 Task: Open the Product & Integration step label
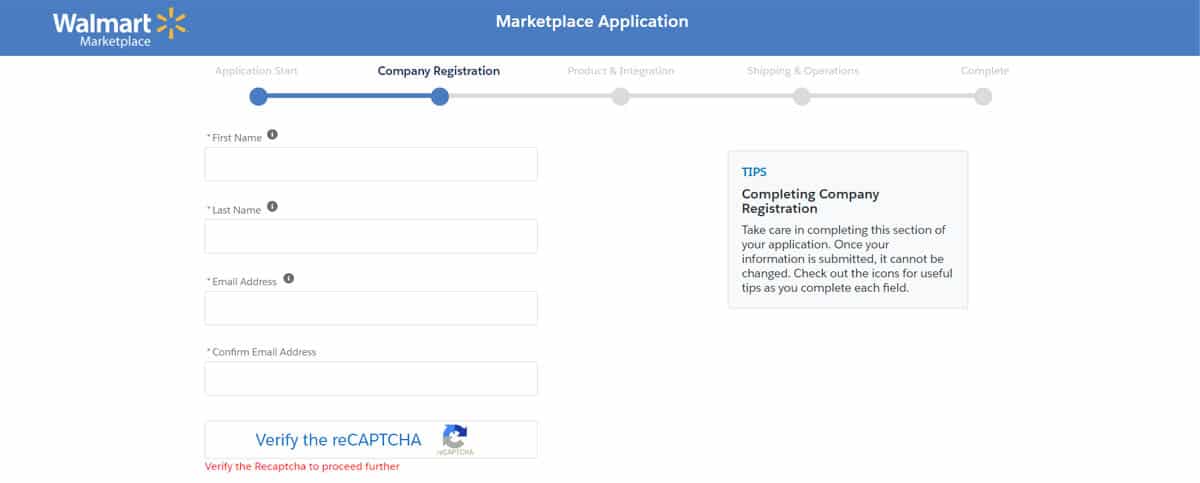(621, 71)
